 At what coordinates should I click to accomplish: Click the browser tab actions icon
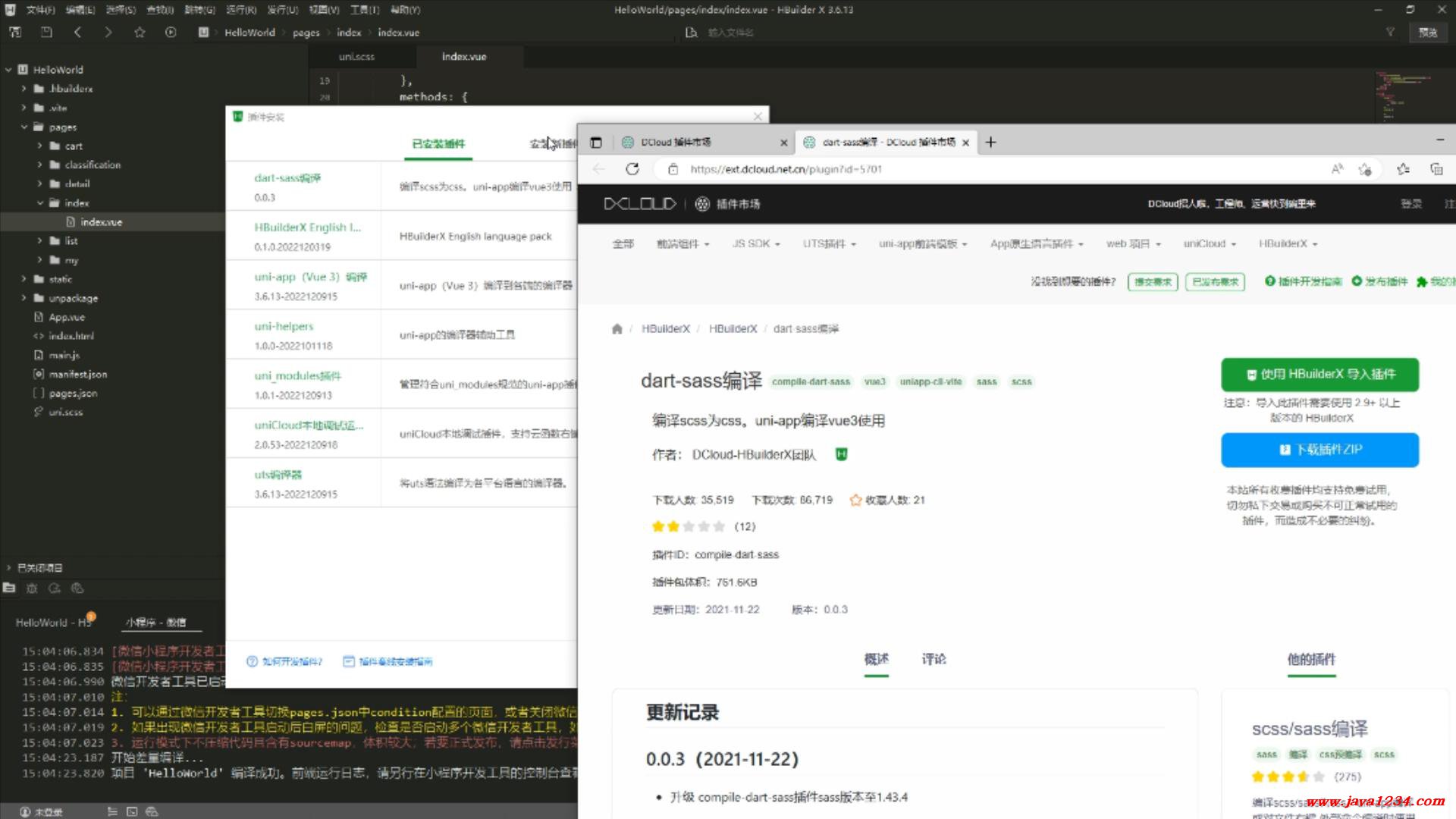(596, 143)
